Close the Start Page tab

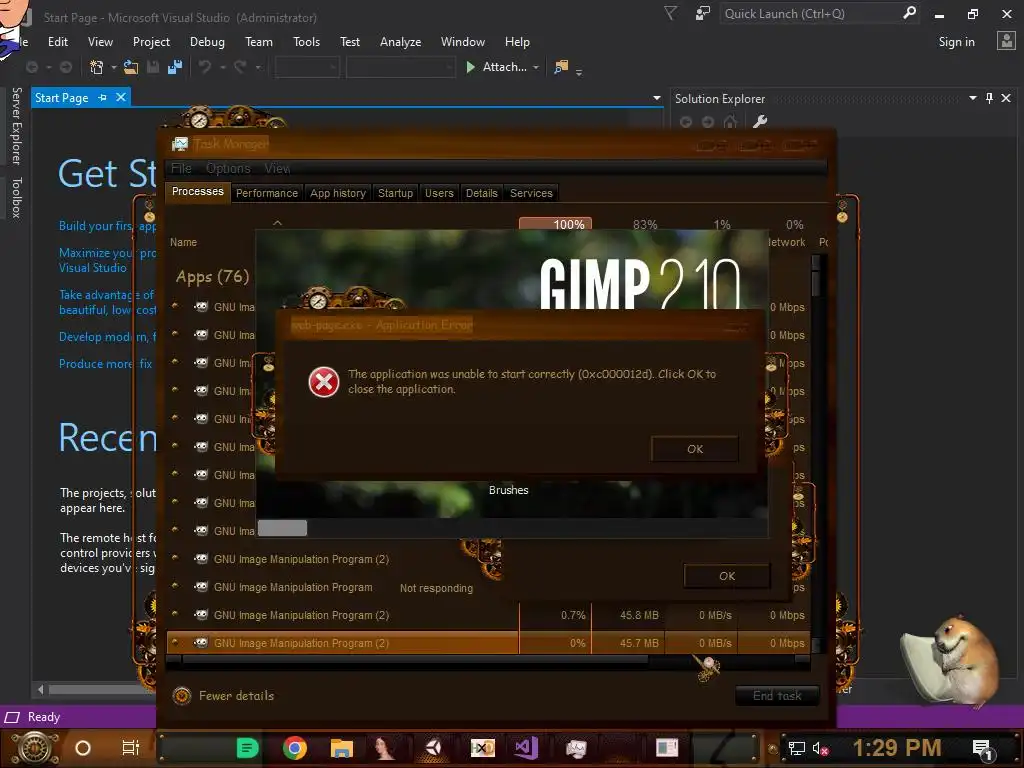pyautogui.click(x=121, y=97)
